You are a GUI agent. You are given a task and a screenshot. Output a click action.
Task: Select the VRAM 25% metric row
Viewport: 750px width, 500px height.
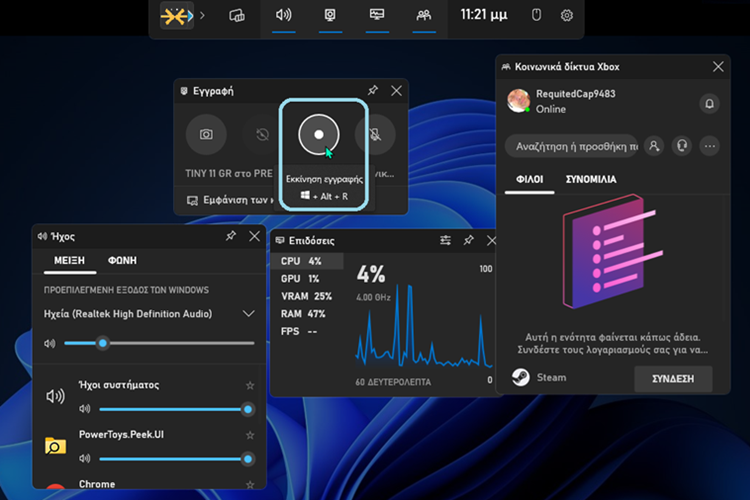click(x=307, y=297)
